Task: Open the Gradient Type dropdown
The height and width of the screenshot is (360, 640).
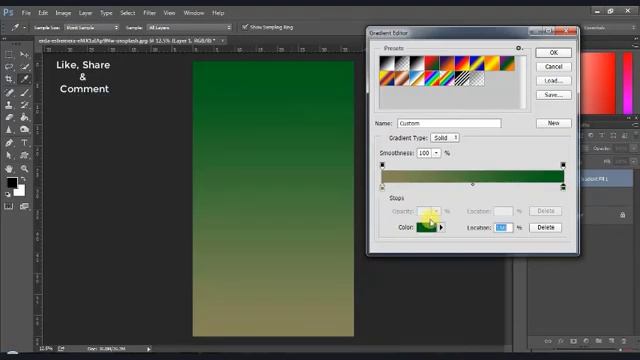Action: (x=445, y=138)
